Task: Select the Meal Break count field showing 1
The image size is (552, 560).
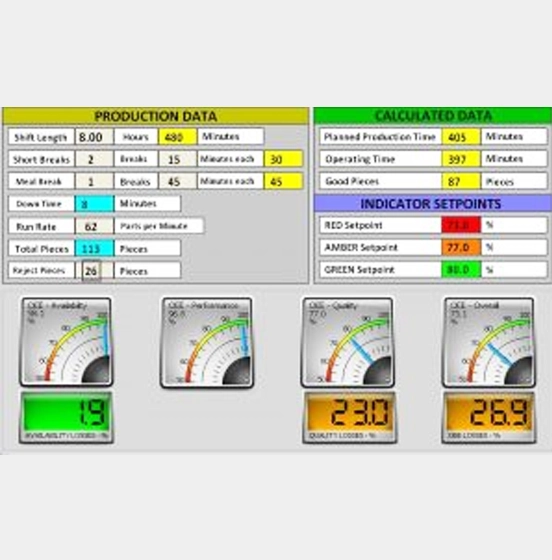Action: [x=94, y=181]
